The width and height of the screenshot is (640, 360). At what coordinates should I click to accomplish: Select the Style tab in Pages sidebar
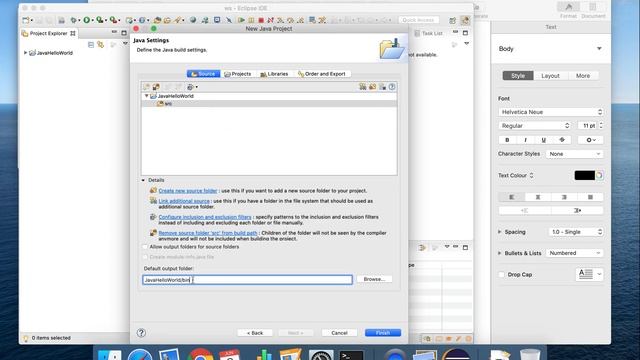(x=518, y=76)
